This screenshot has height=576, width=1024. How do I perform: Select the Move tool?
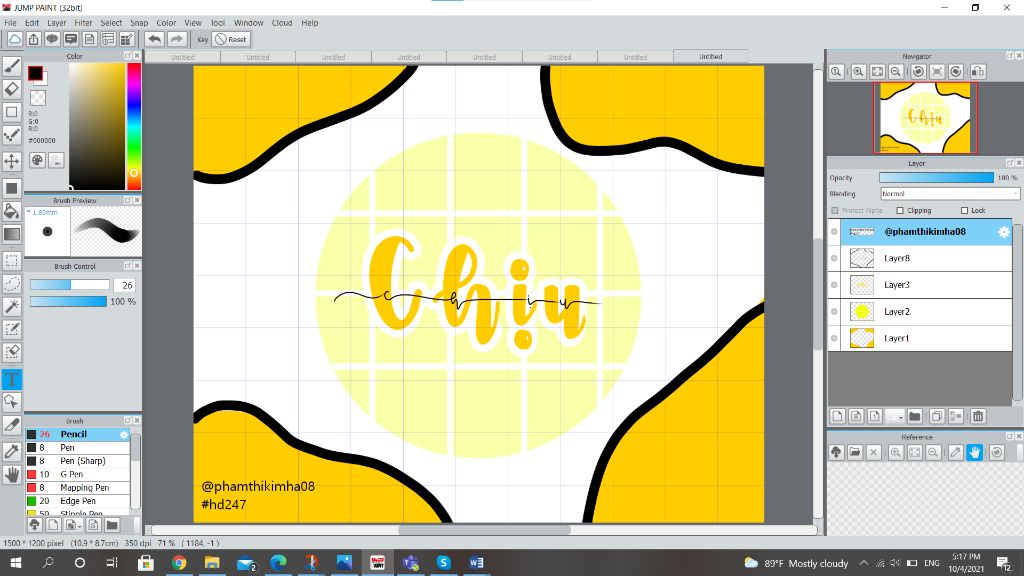(x=12, y=161)
